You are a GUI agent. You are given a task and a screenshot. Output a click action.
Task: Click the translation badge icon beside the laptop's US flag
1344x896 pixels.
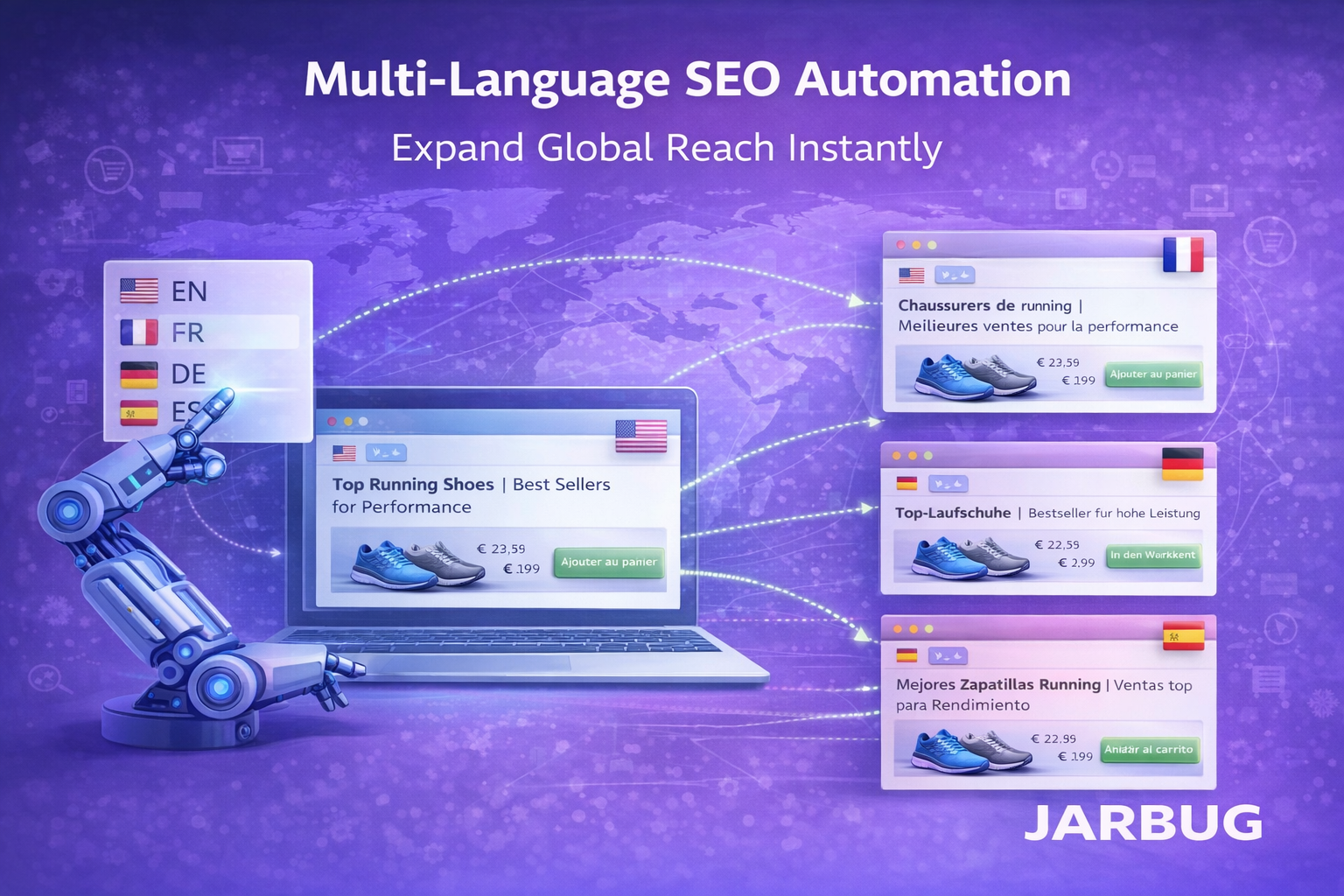(x=385, y=452)
